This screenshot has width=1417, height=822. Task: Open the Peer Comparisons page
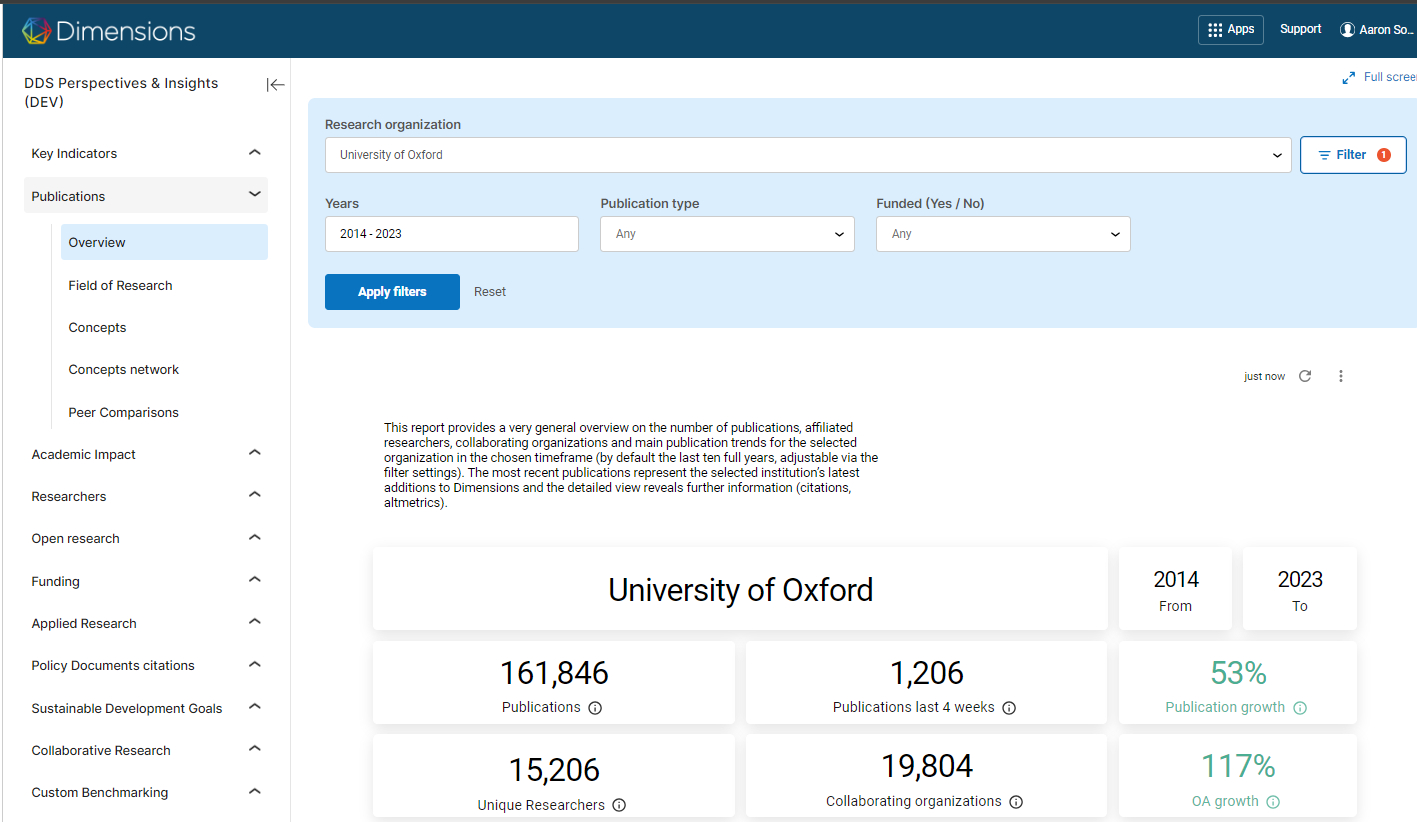pos(164,412)
